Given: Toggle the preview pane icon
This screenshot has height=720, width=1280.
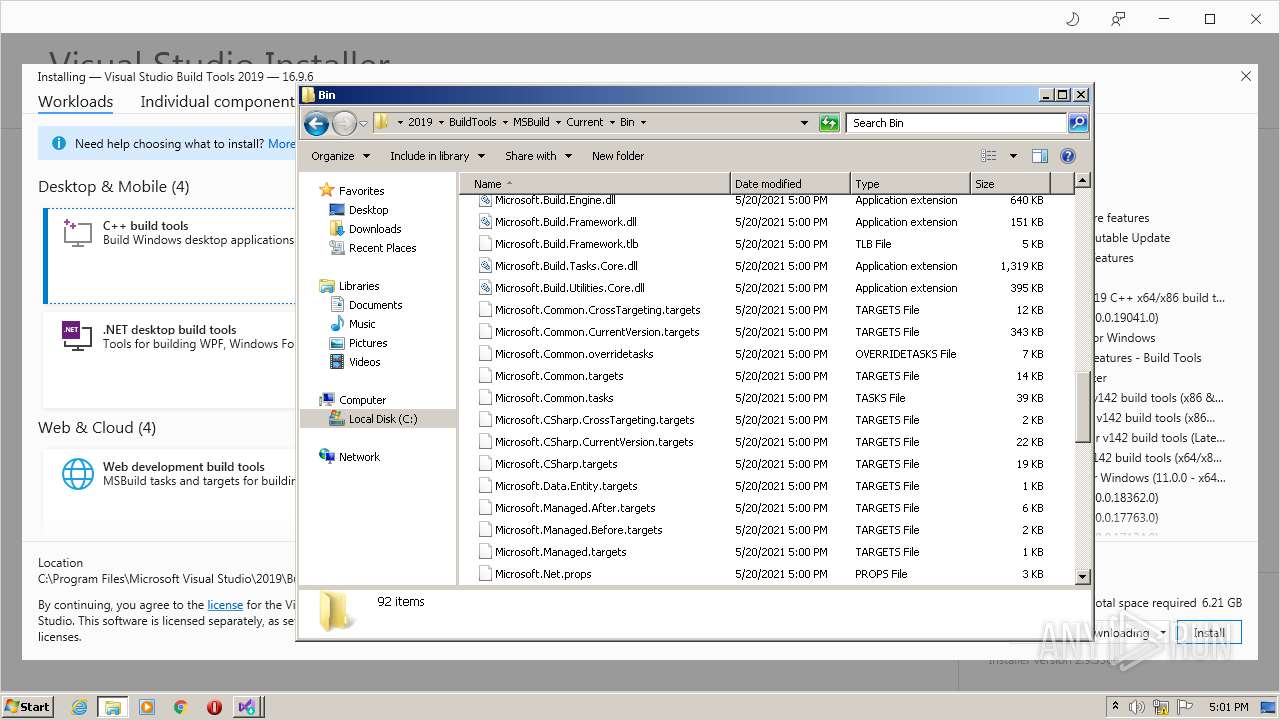Looking at the screenshot, I should pos(1040,156).
